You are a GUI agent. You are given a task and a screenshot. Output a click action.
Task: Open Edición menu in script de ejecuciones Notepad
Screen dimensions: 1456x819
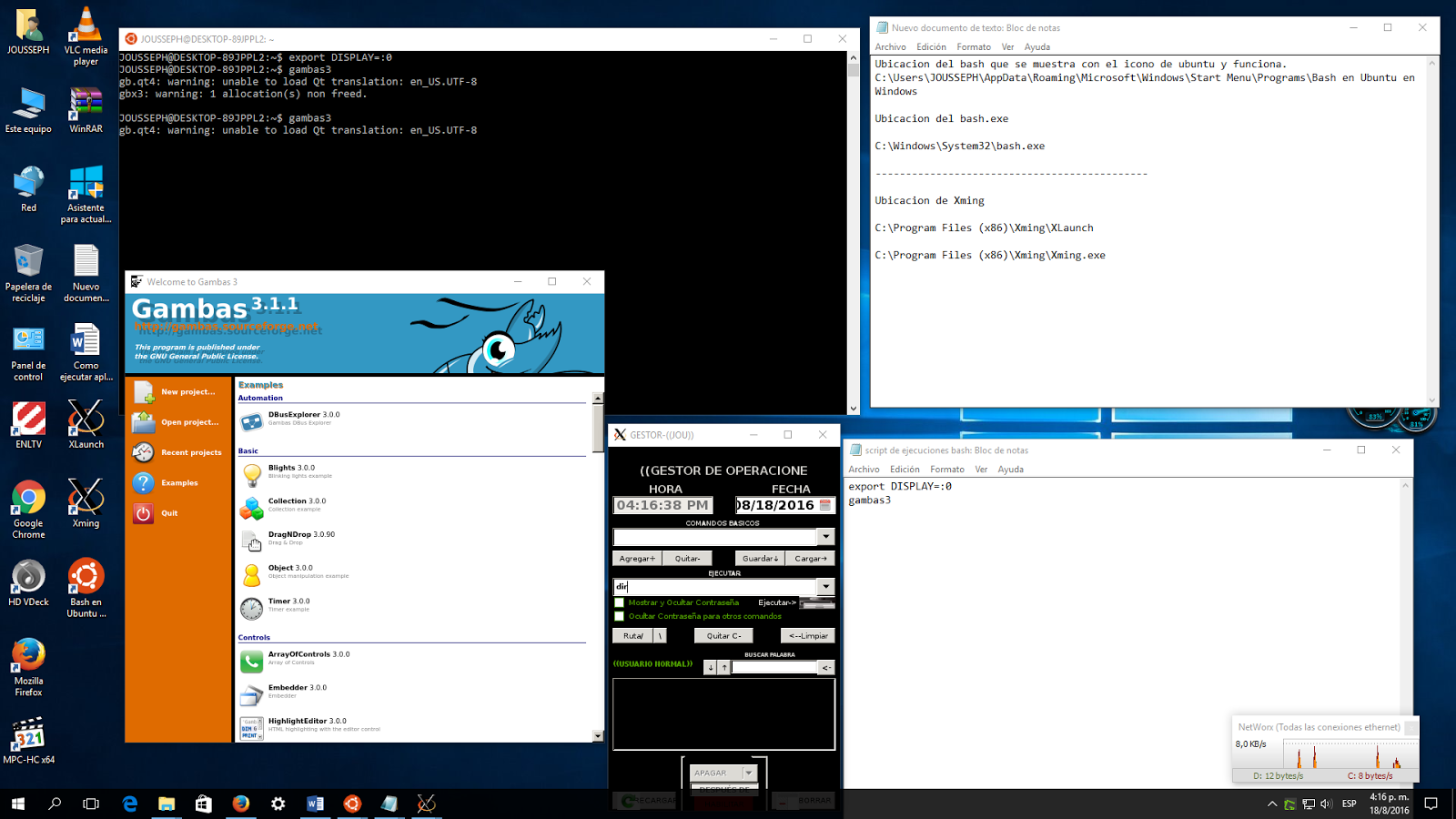coord(905,470)
